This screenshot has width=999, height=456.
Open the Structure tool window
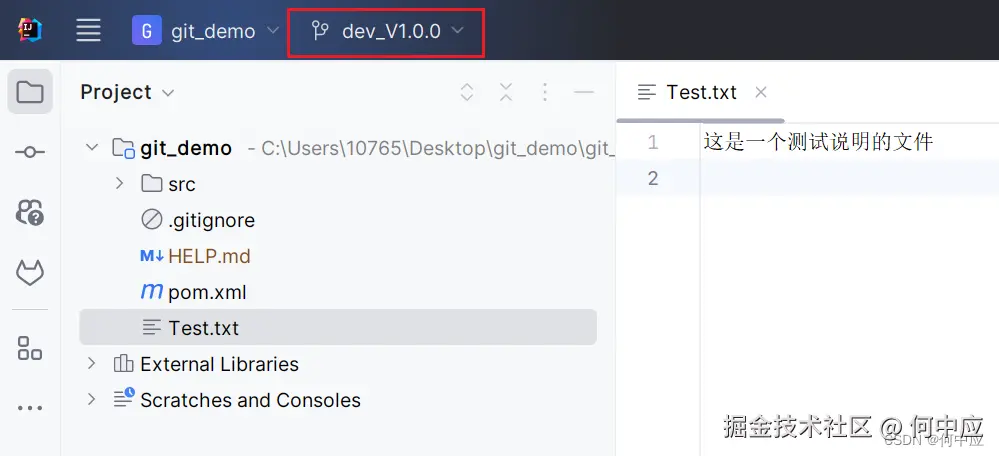30,348
